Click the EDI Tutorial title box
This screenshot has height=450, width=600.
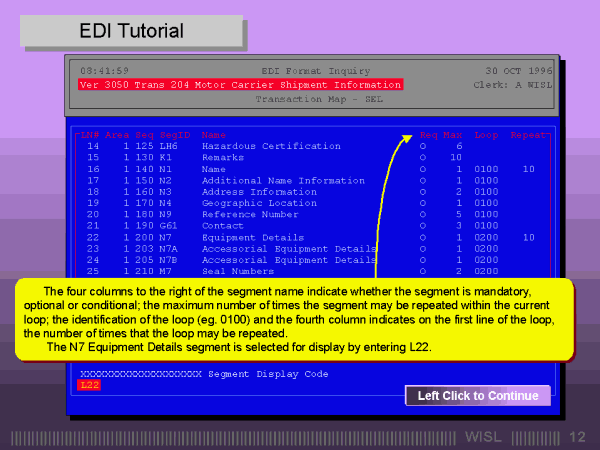point(132,31)
